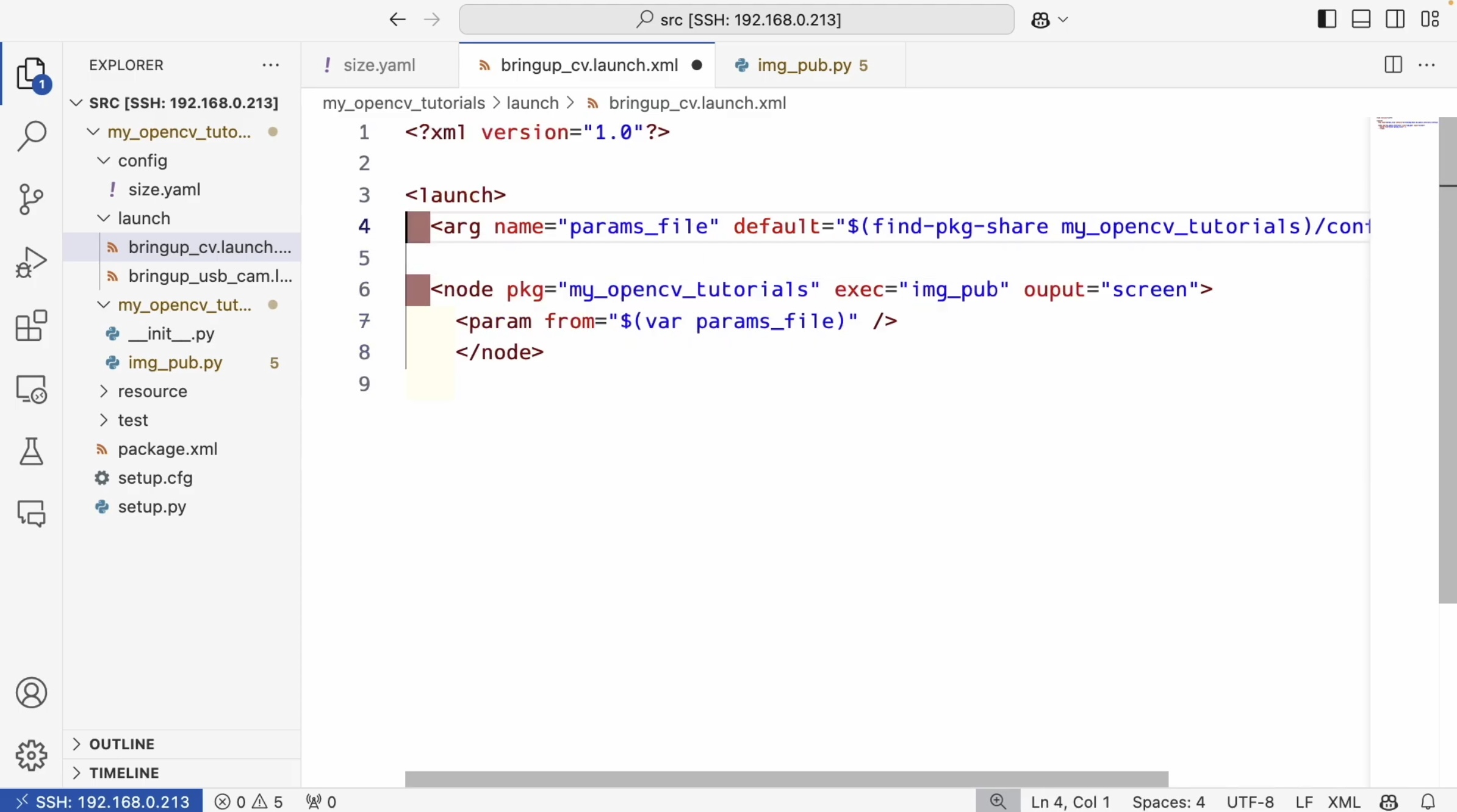Toggle the bottom panel visibility
The image size is (1457, 812).
click(1361, 20)
